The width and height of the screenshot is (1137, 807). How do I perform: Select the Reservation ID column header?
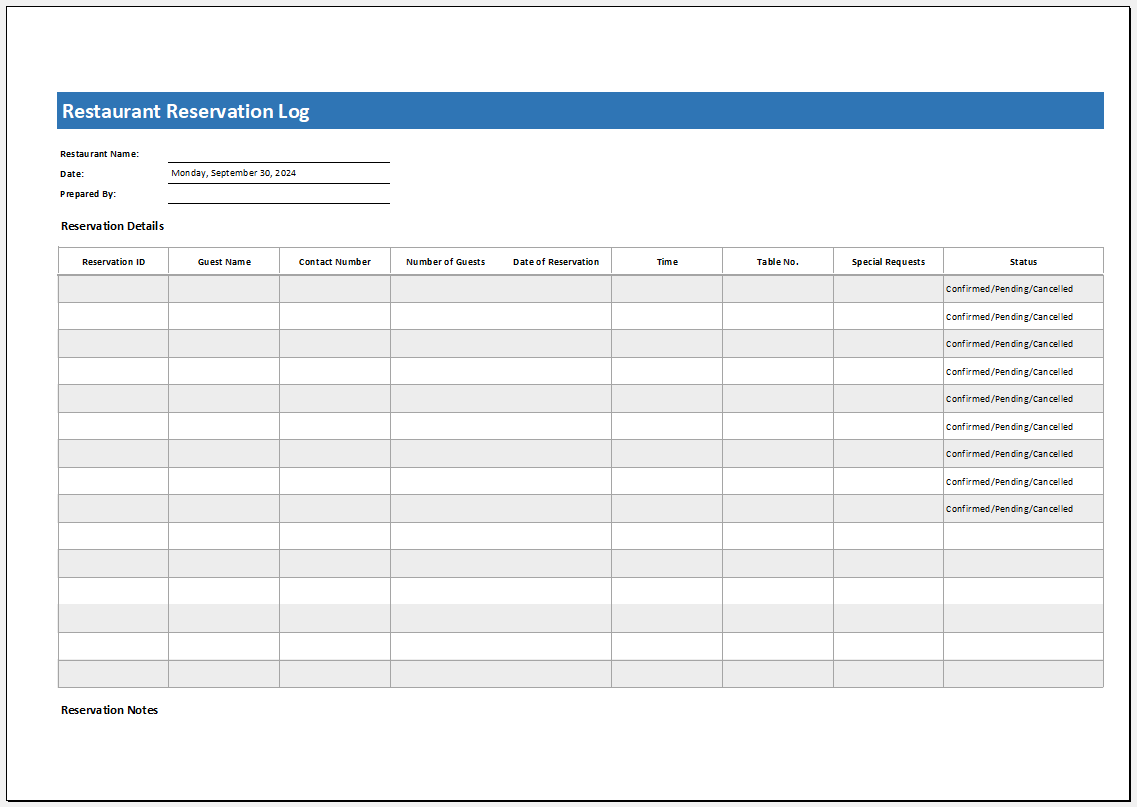pyautogui.click(x=112, y=261)
